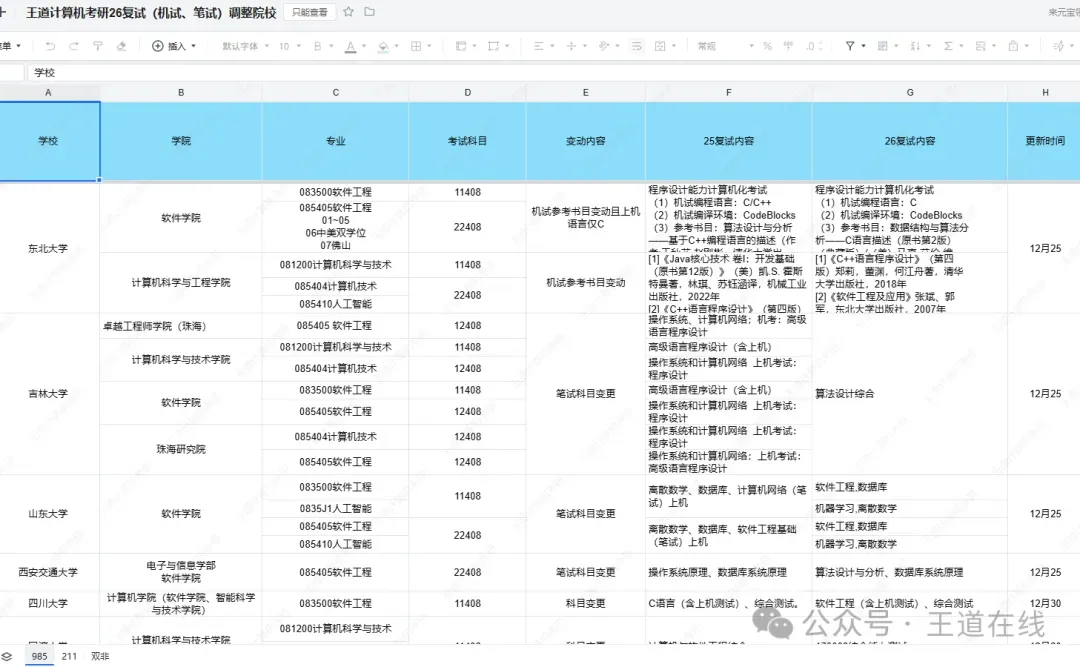Click the conditional formatting icon
This screenshot has height=667, width=1080.
coord(882,46)
